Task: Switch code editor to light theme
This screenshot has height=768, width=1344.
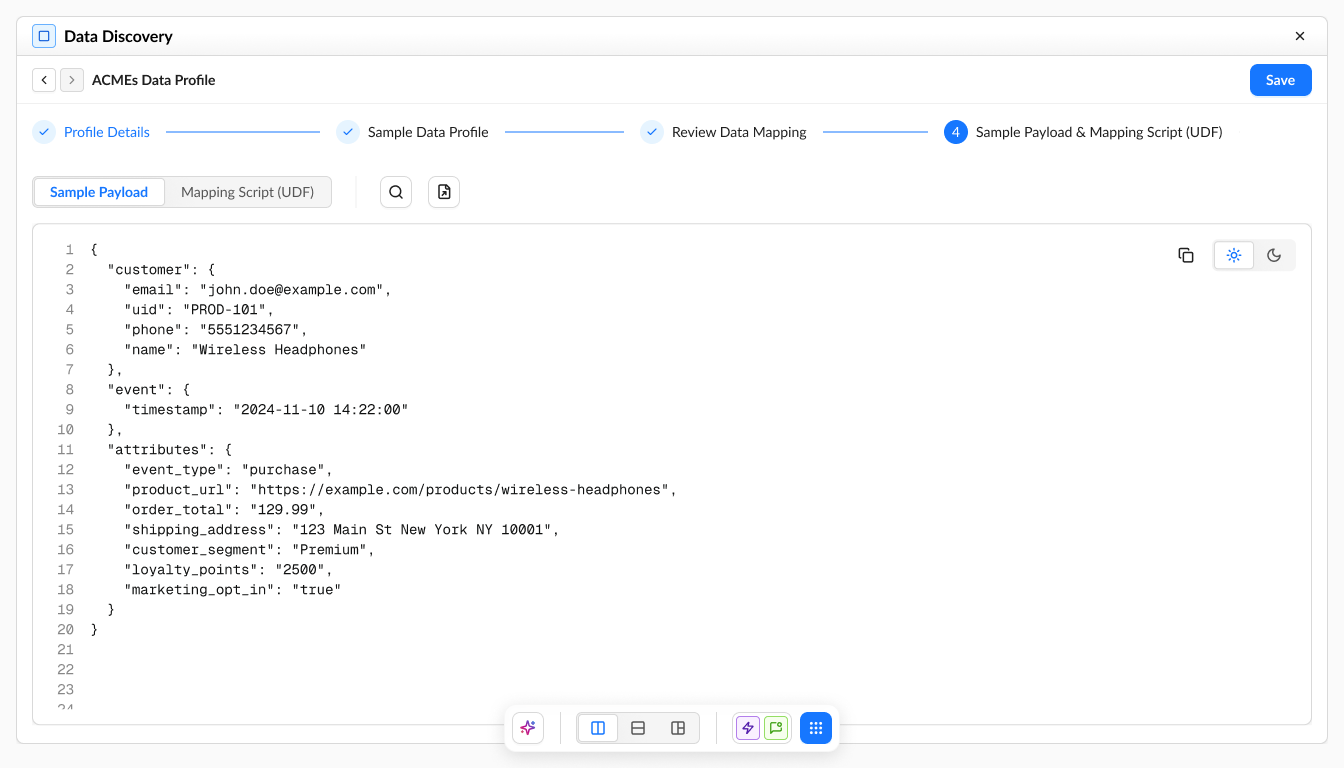Action: click(1234, 255)
